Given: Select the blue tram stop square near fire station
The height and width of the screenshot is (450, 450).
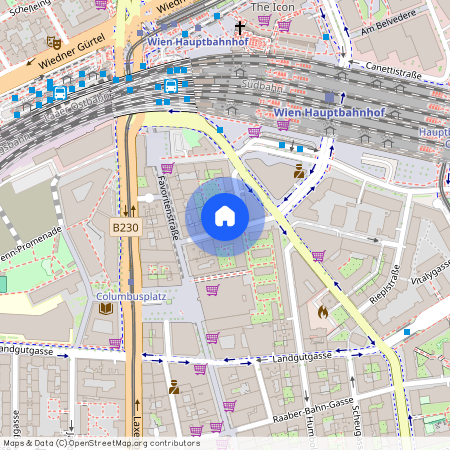Looking at the screenshot, I should (407, 332).
